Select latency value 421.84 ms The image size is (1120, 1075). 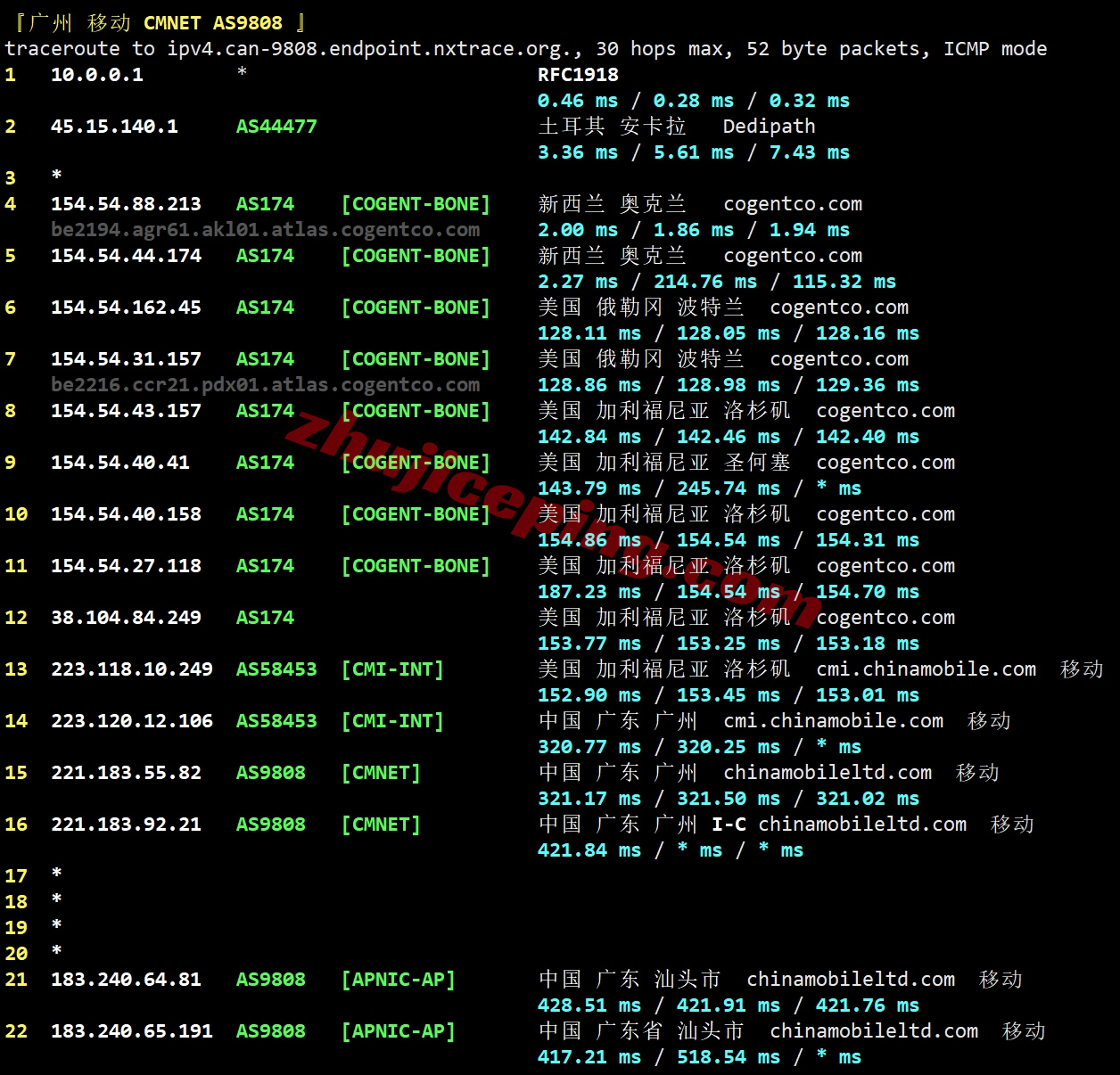coord(589,850)
